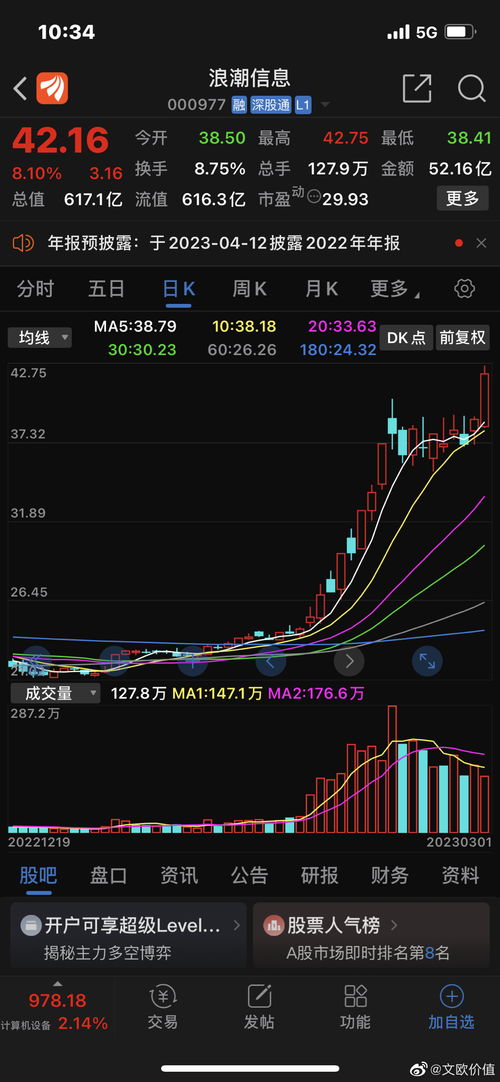Screen dimensions: 500x1082
Task: Open the 公告 tab
Action: point(250,875)
